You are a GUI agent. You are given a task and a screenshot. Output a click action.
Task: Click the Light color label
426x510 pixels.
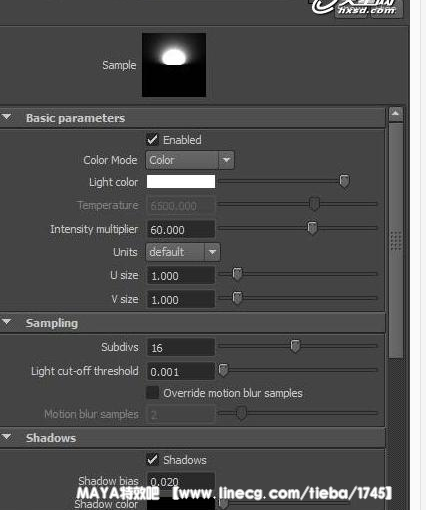tap(113, 182)
